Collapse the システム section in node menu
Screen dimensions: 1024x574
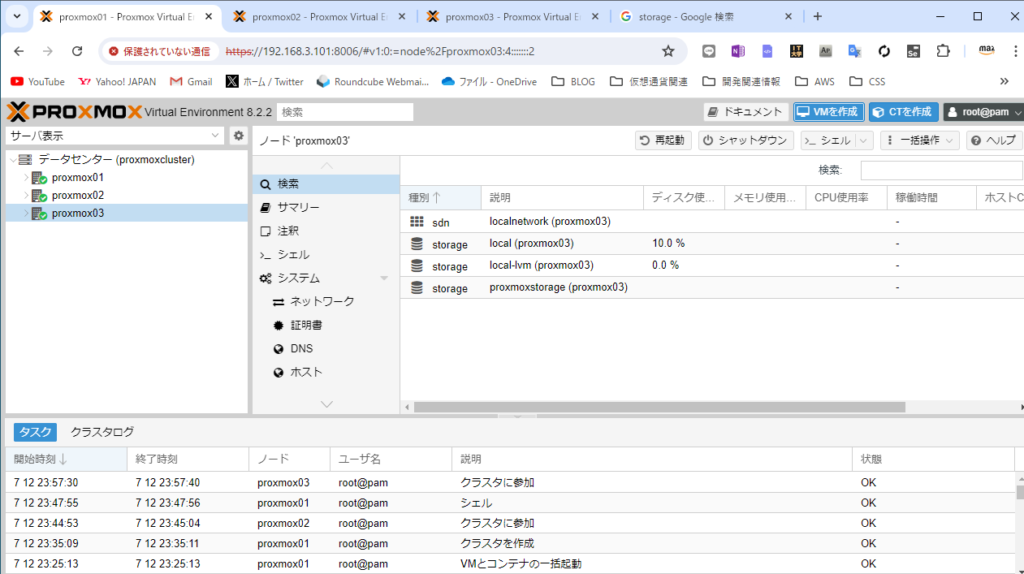[384, 278]
